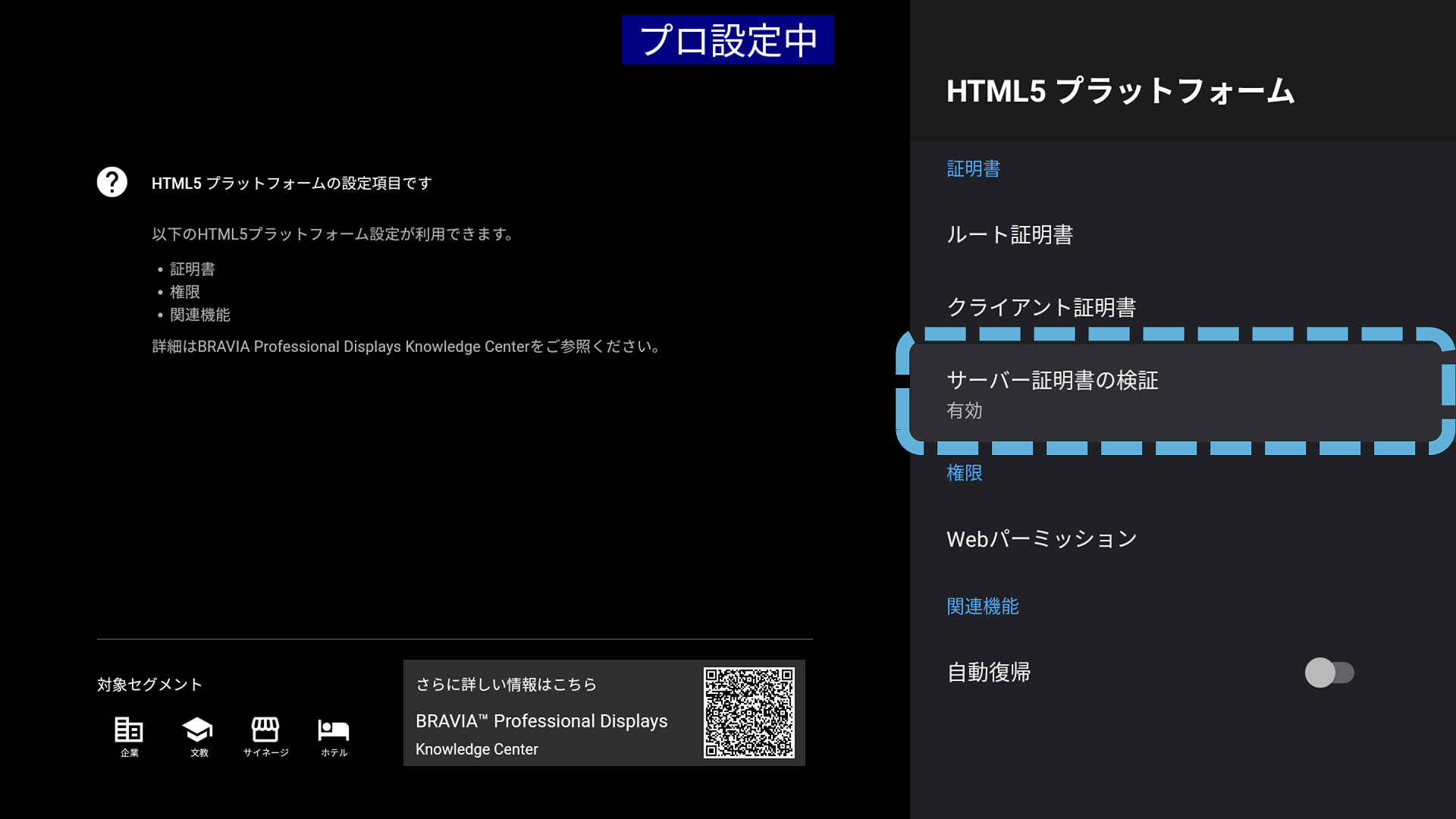Click the サイネージ storefront icon
The width and height of the screenshot is (1456, 819).
[x=265, y=730]
